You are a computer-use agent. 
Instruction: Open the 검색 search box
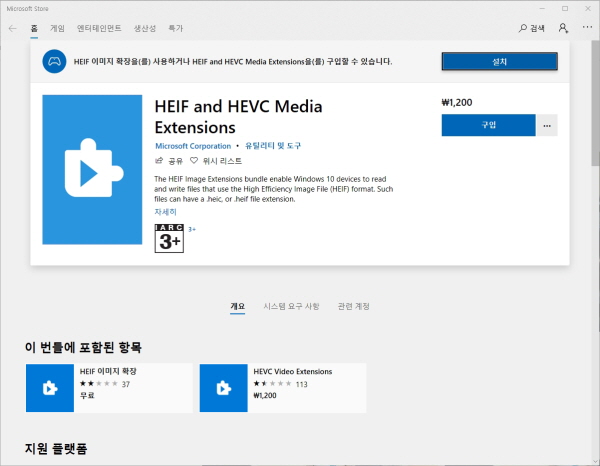click(x=532, y=28)
